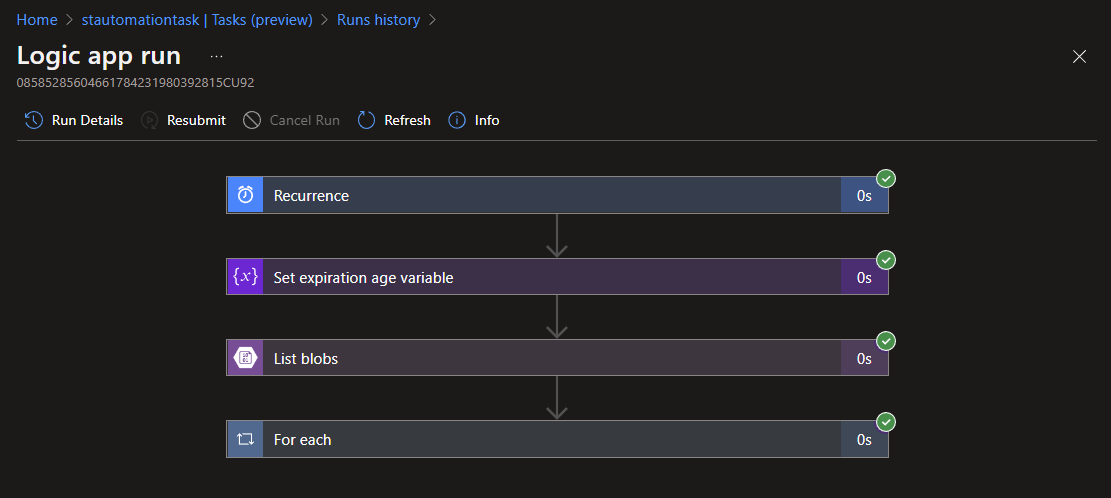The height and width of the screenshot is (498, 1111).
Task: Click the Run Details history icon
Action: 34,120
